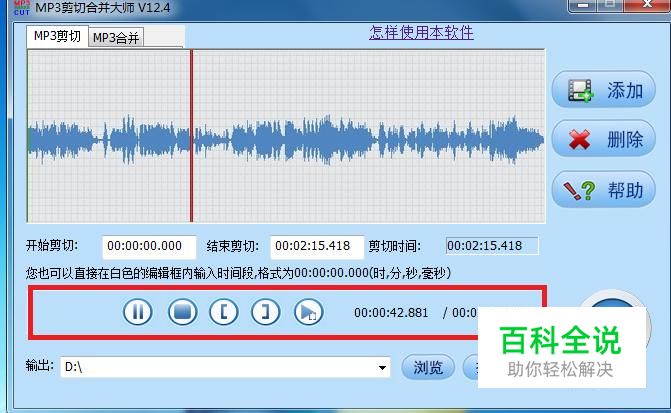Stop playback with the stop button
671x413 pixels.
click(x=182, y=312)
